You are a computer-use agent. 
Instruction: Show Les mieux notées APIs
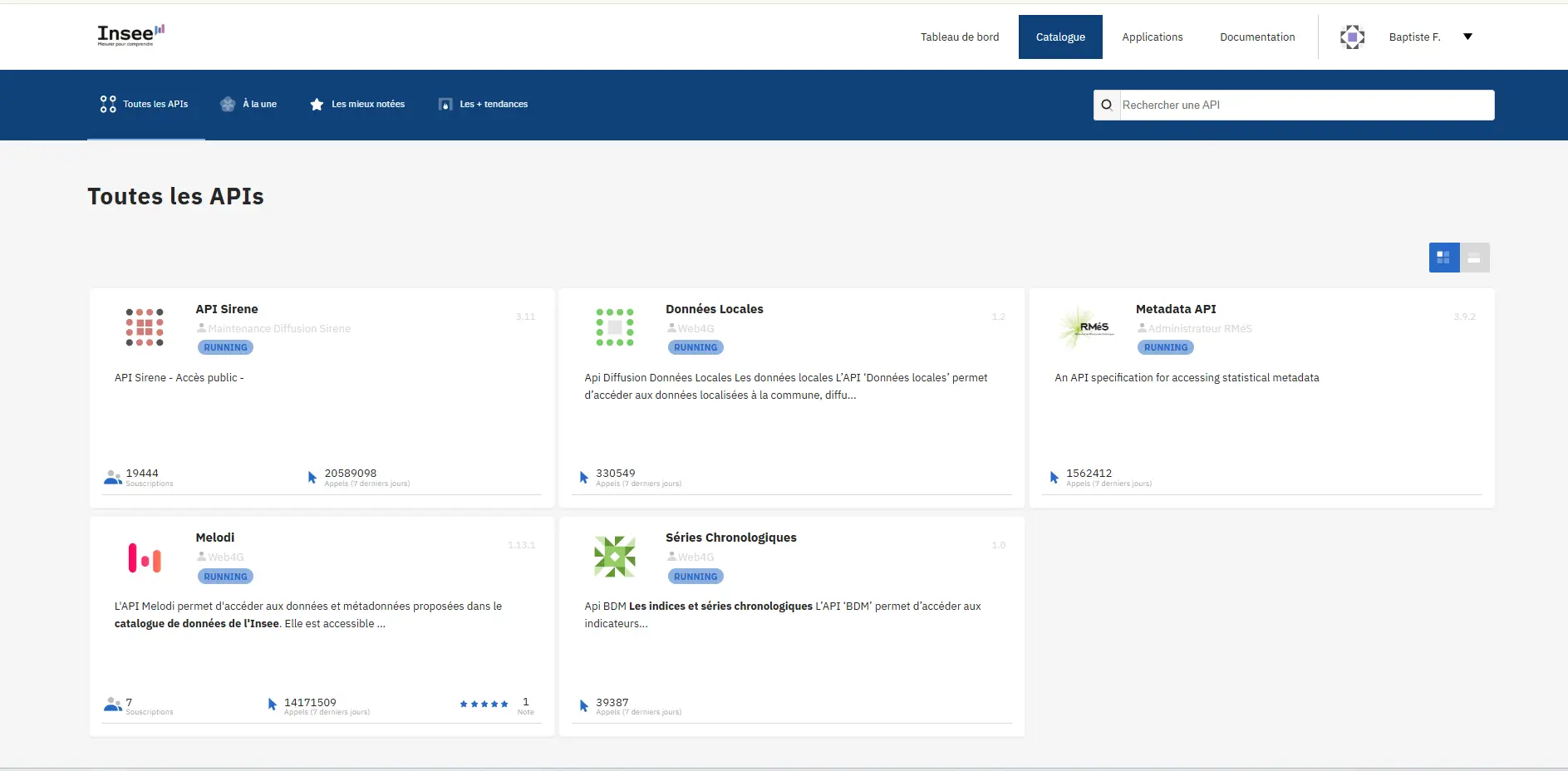tap(357, 105)
